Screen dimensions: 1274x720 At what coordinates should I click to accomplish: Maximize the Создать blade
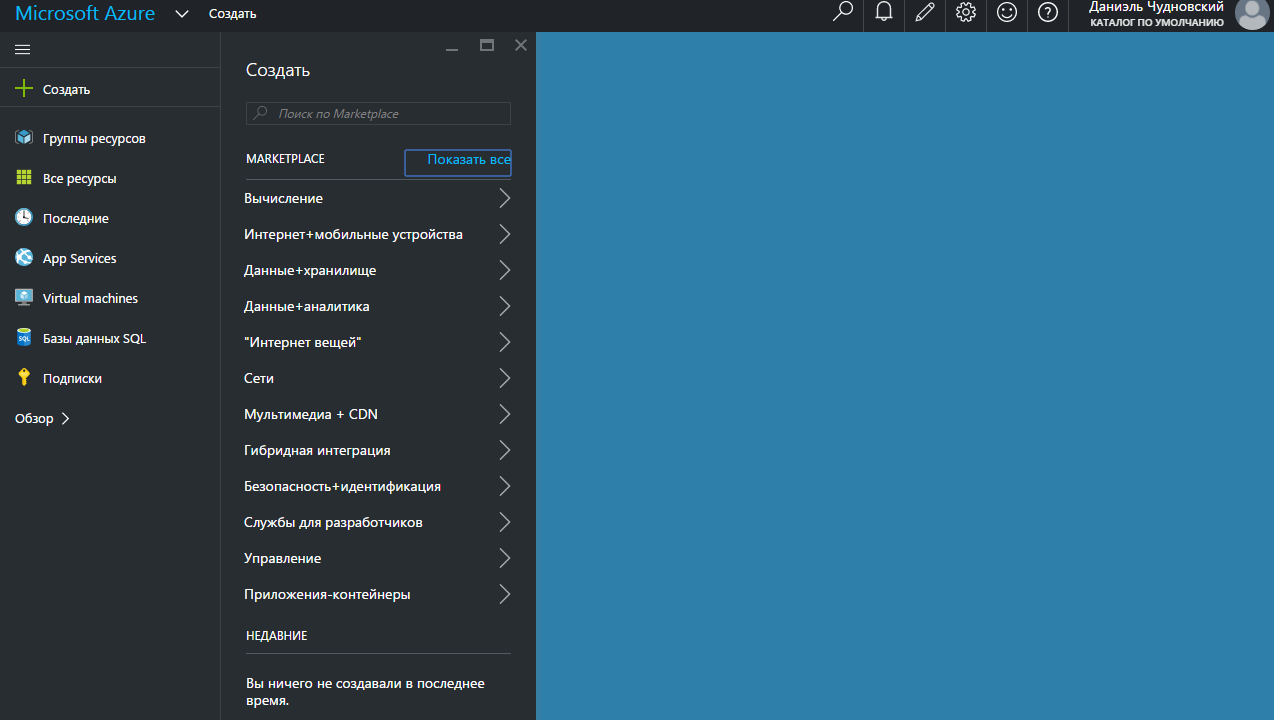pyautogui.click(x=487, y=45)
